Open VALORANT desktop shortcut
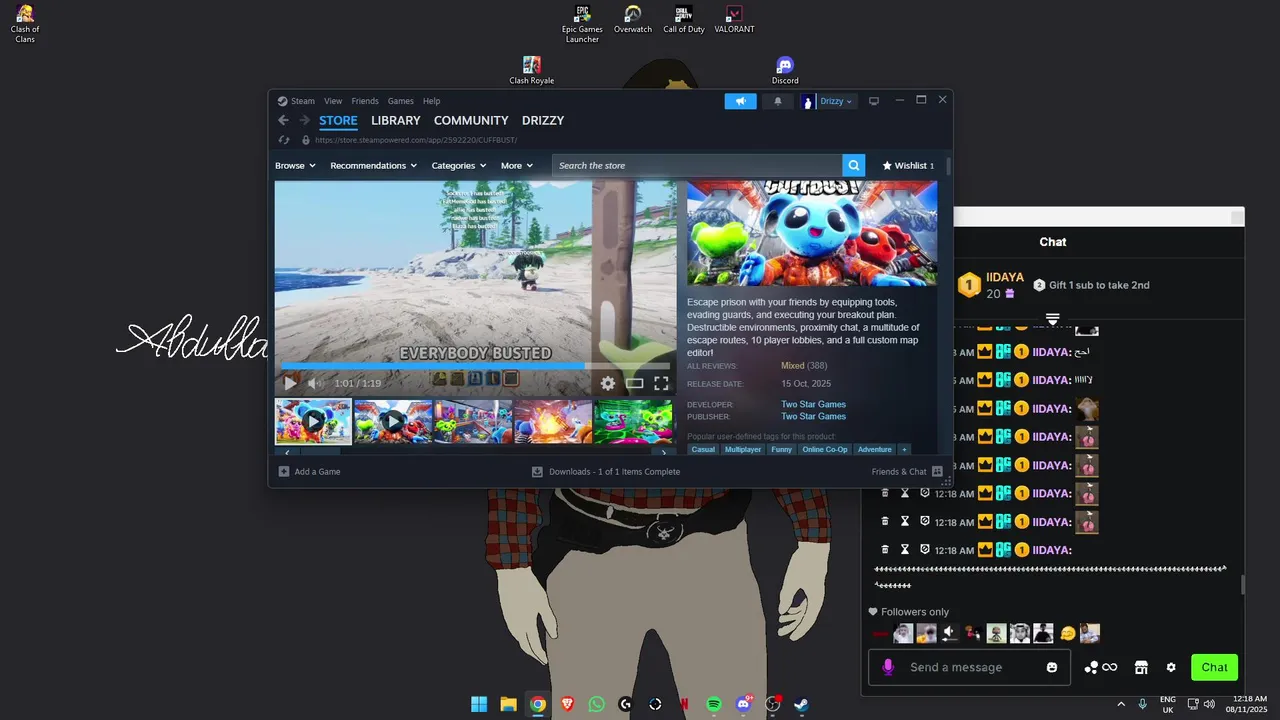The width and height of the screenshot is (1280, 720). [x=734, y=19]
